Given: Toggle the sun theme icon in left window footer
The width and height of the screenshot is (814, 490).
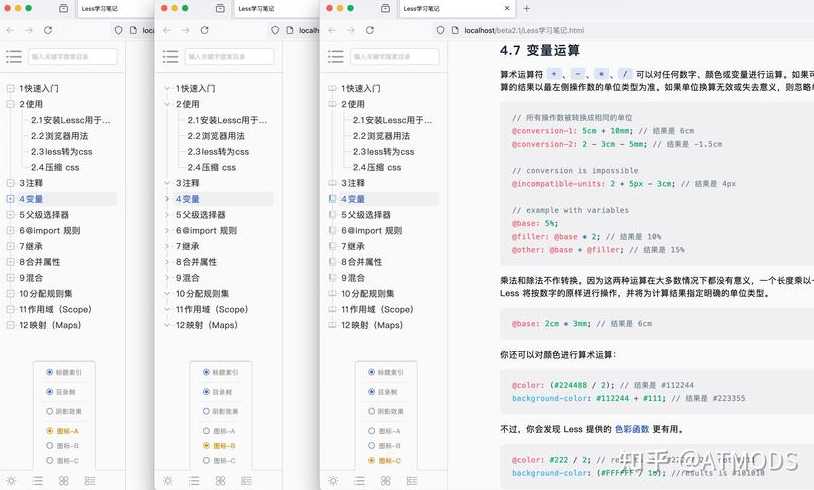Looking at the screenshot, I should [11, 481].
